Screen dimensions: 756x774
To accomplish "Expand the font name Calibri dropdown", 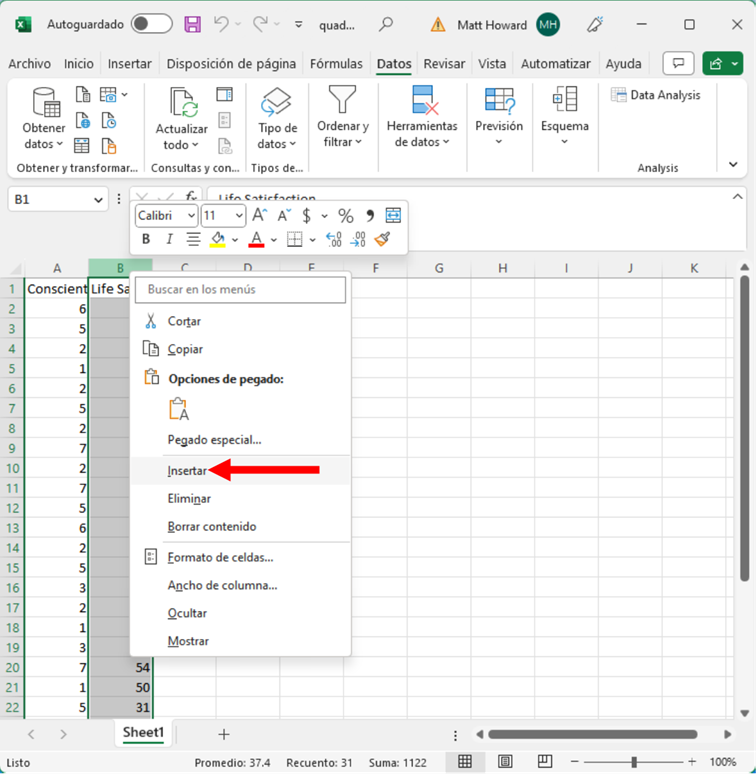I will point(191,216).
